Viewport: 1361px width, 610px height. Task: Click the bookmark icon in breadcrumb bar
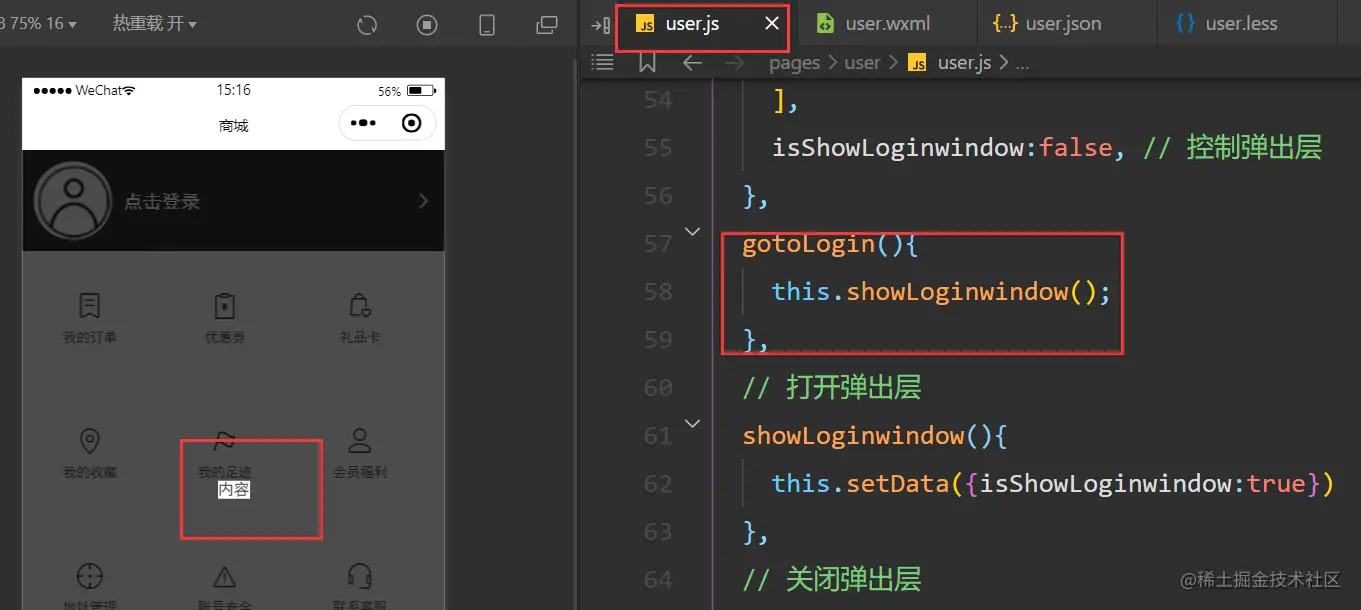pyautogui.click(x=647, y=62)
